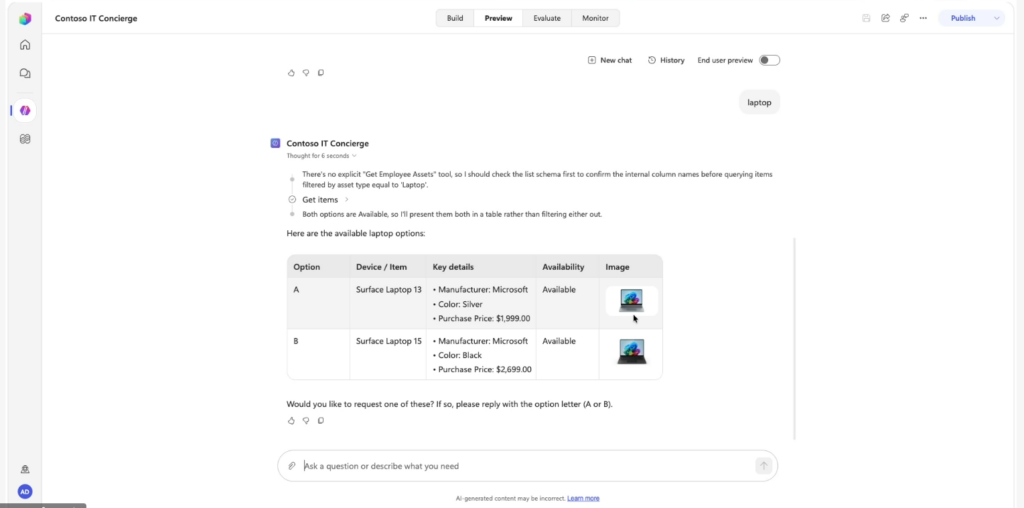Open the more options ellipsis menu

tap(923, 18)
